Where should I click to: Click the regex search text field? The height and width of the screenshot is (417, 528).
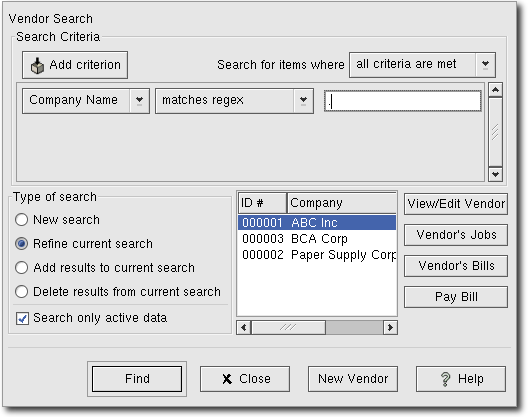click(x=403, y=101)
